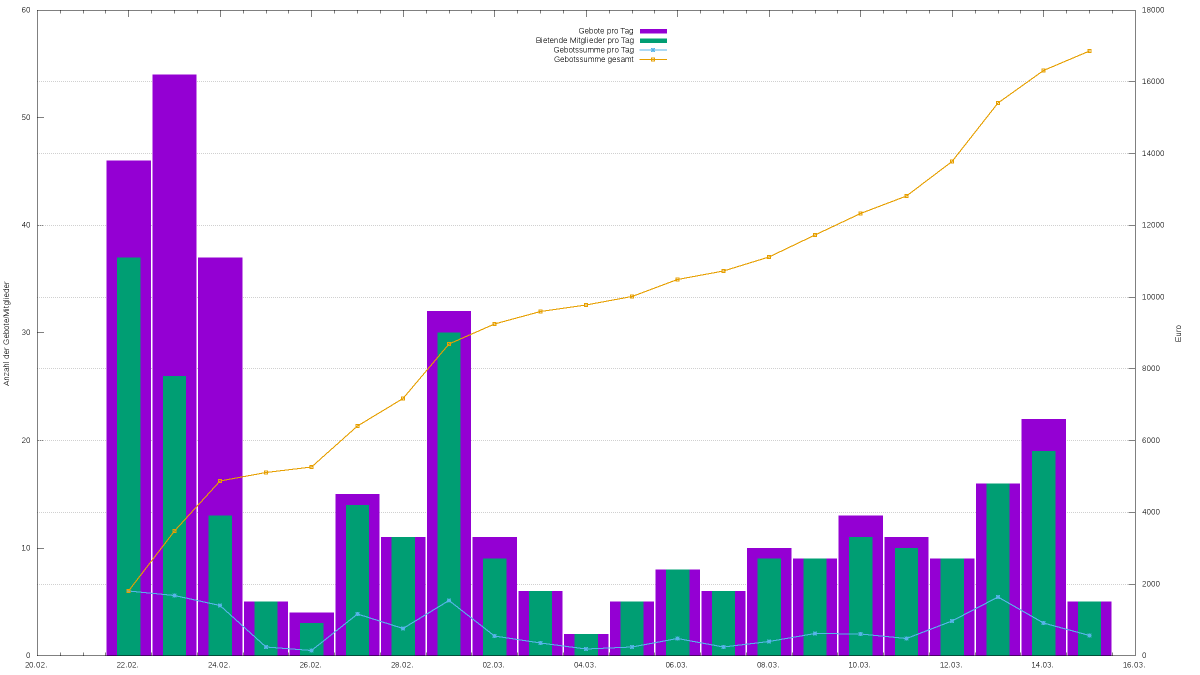Click the last orange point of the cumulative line
Image resolution: width=1200 pixels, height=675 pixels.
pos(1089,51)
